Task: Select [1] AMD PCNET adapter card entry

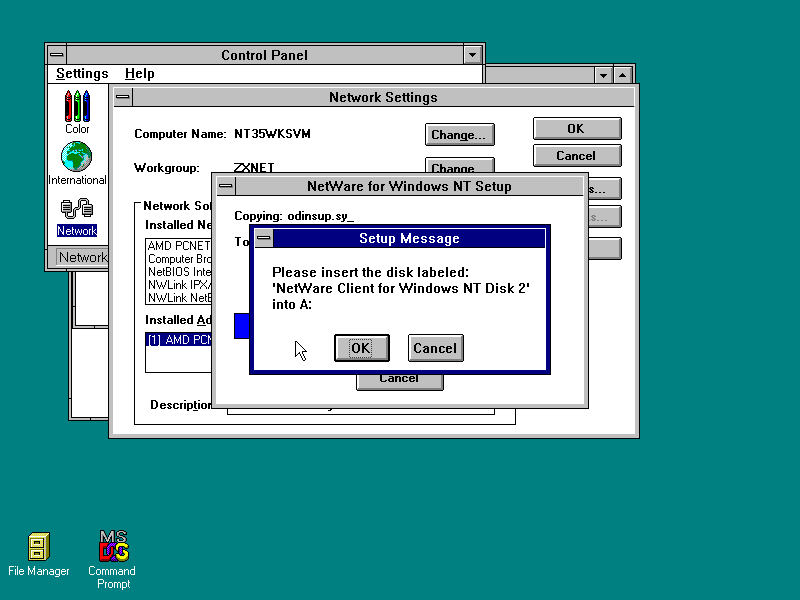Action: (179, 340)
